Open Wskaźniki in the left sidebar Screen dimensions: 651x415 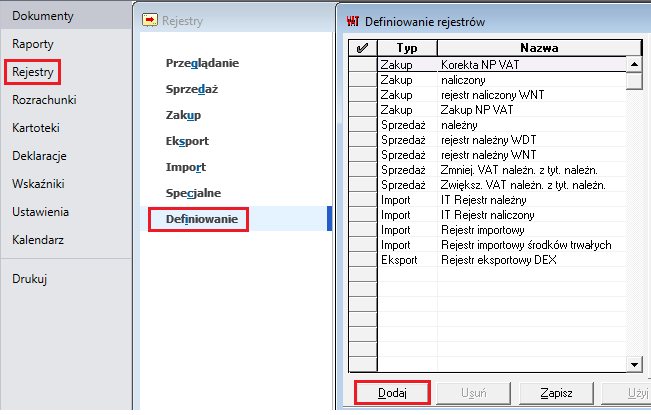point(38,184)
